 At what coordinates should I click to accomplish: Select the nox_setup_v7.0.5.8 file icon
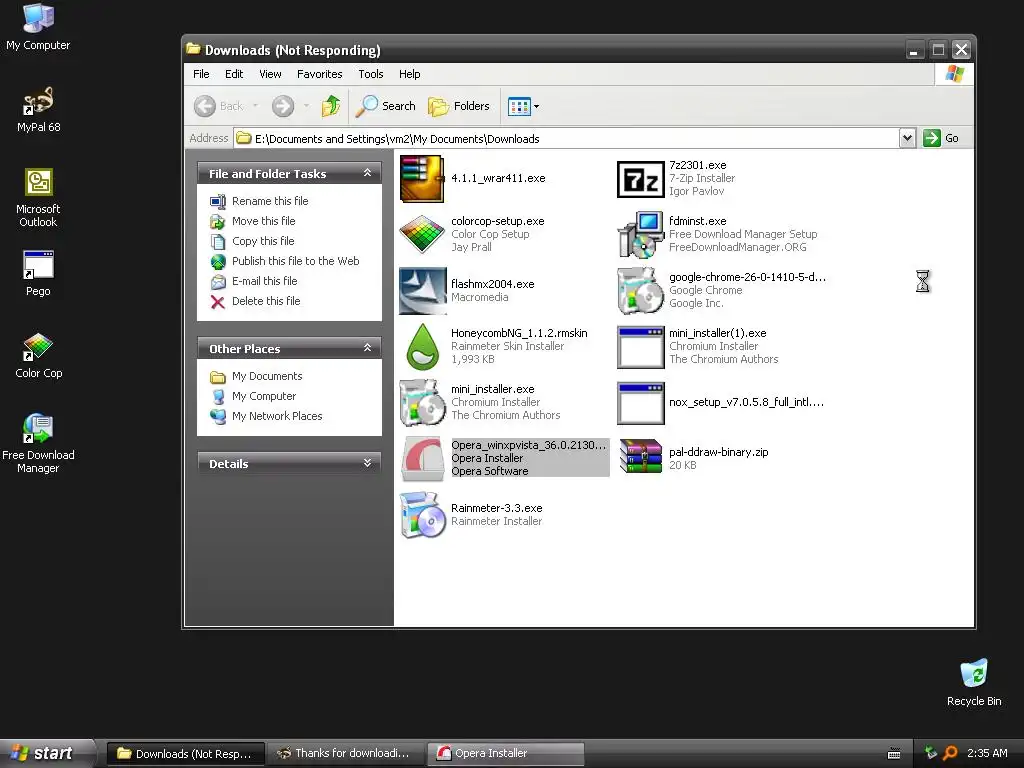[641, 402]
